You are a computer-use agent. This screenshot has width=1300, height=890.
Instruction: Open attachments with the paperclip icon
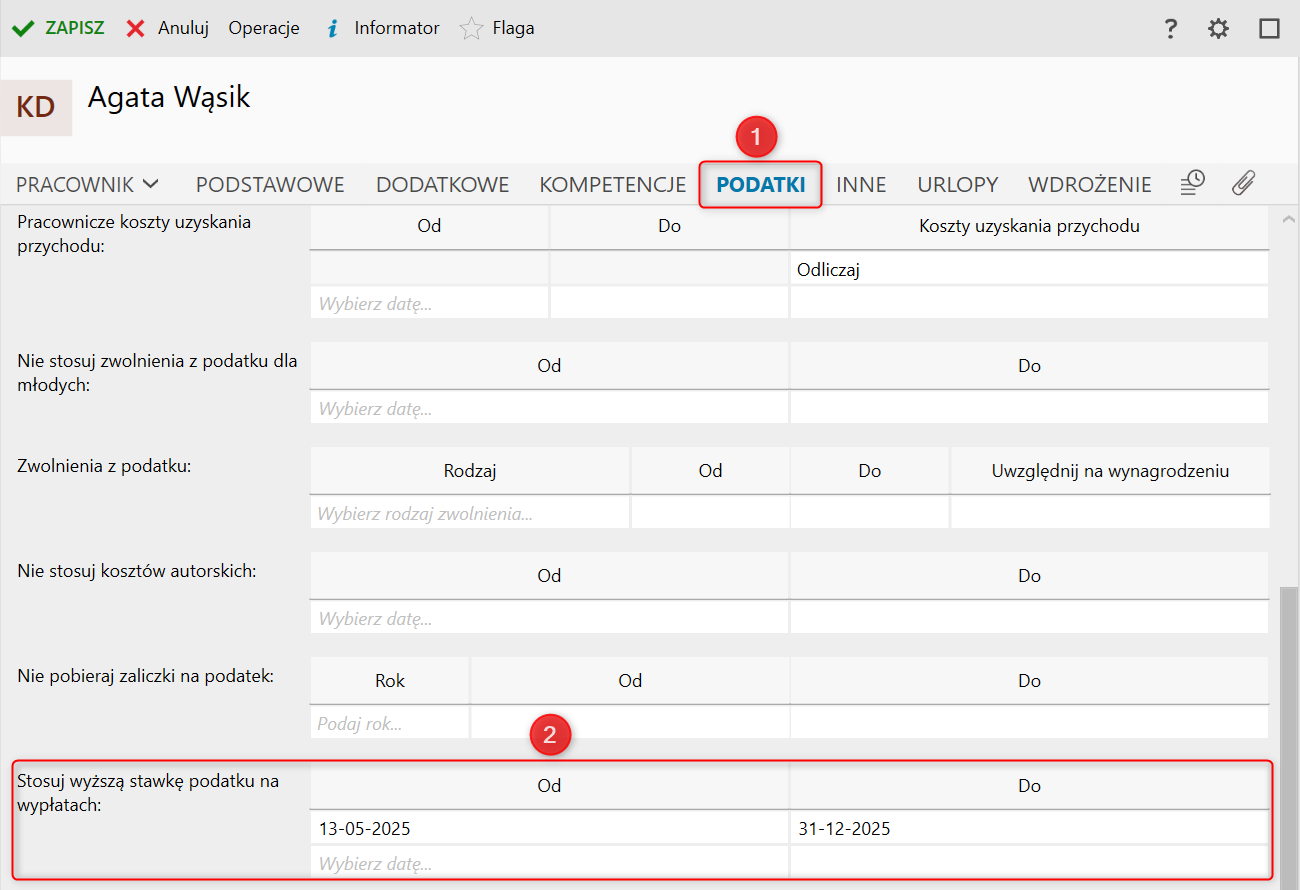tap(1243, 183)
